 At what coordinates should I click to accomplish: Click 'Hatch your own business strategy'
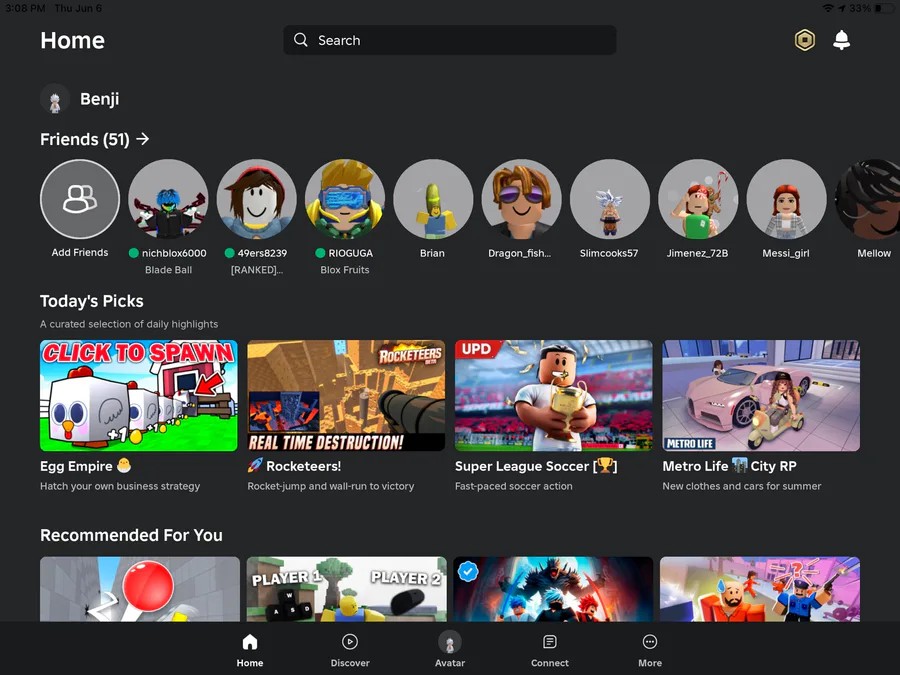point(120,486)
